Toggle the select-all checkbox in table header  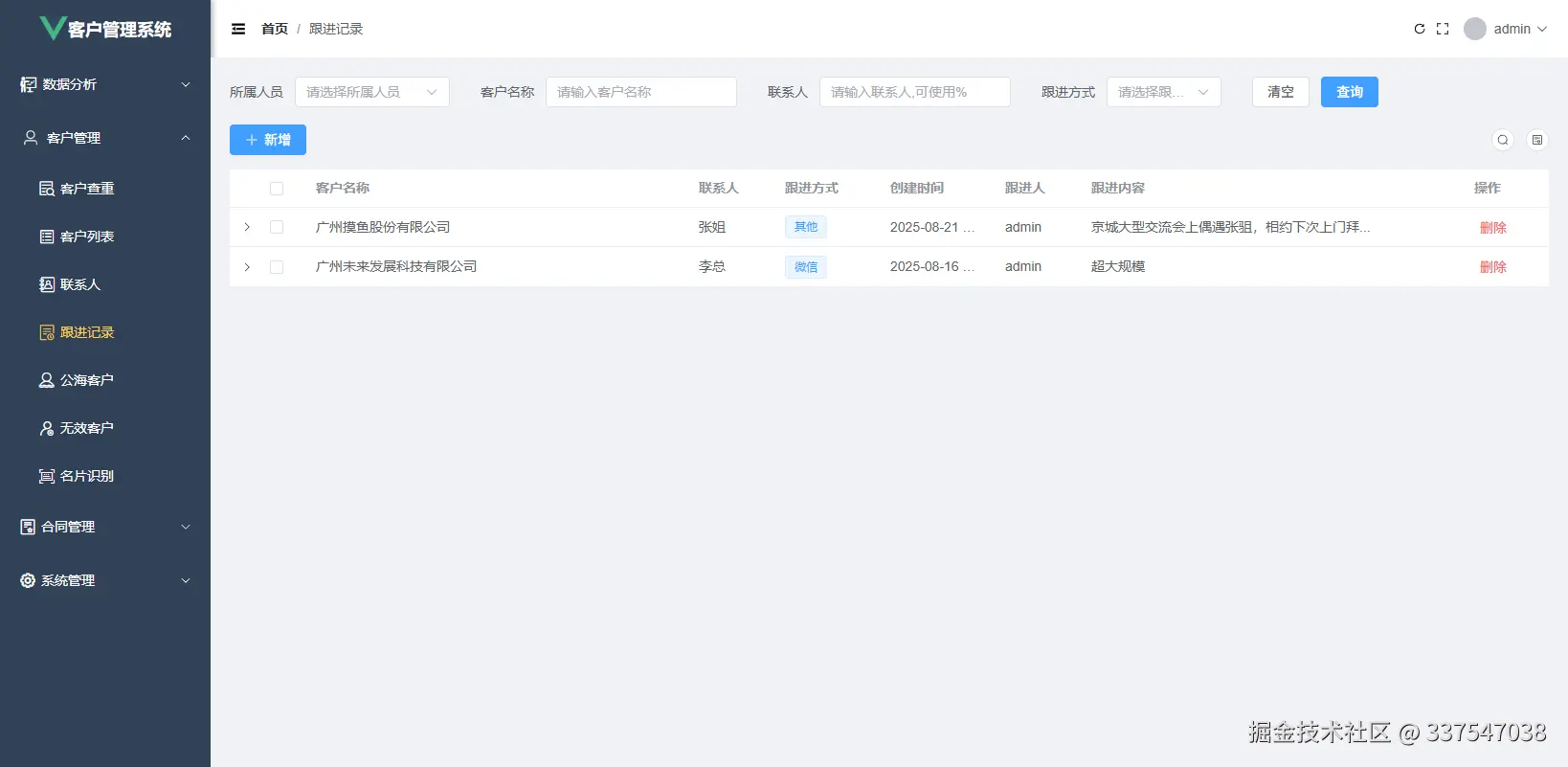click(x=277, y=189)
